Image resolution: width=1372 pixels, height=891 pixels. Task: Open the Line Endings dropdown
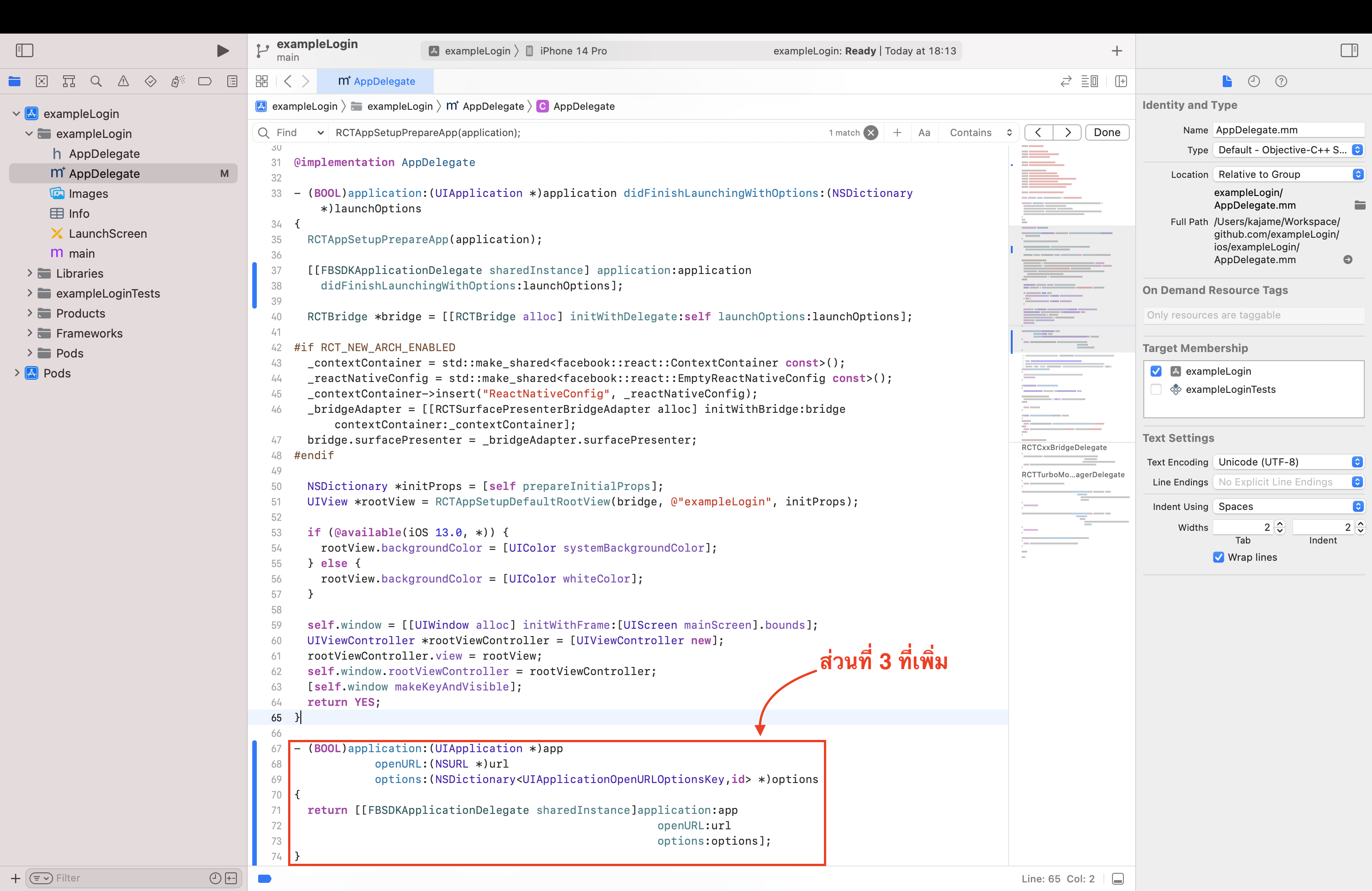pos(1289,482)
